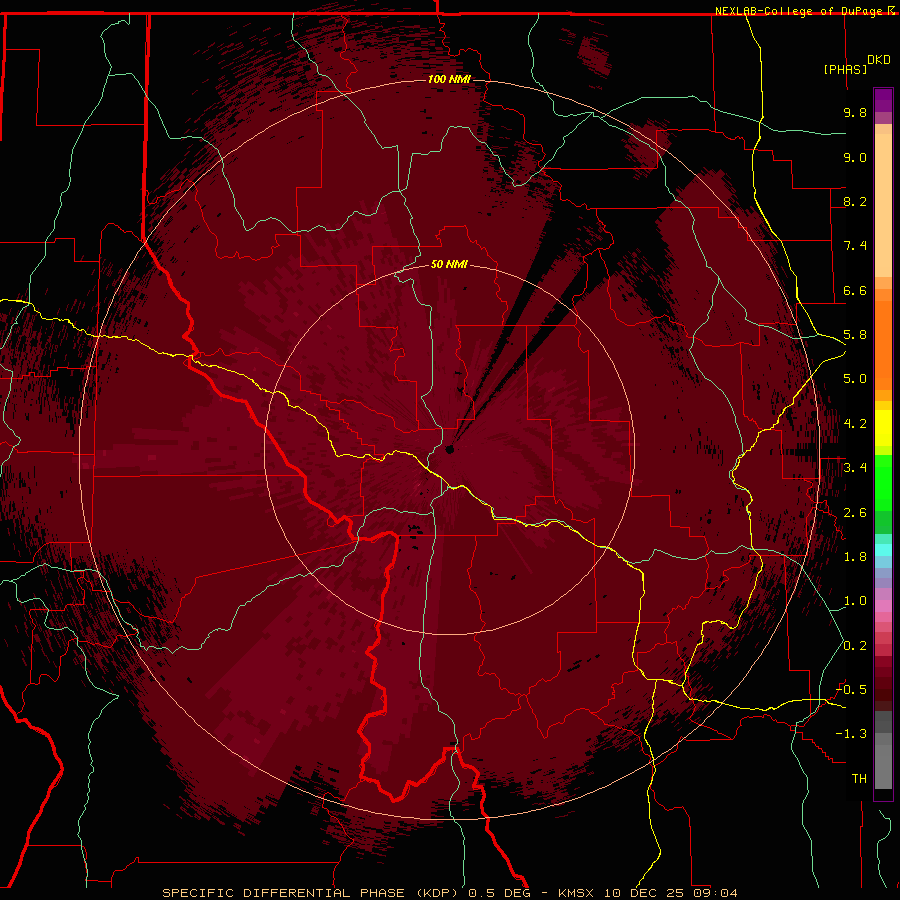
Task: Click the 9.8 value on the color scale
Action: coord(855,112)
